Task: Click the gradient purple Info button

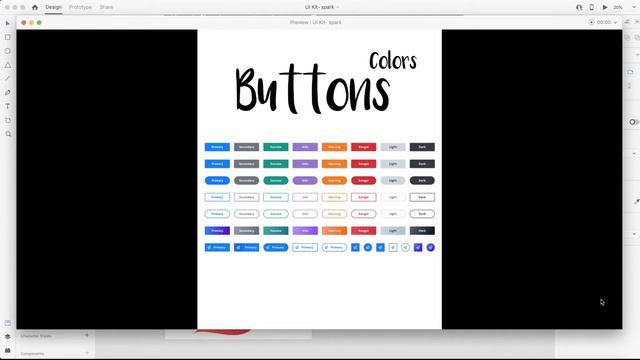Action: (305, 231)
